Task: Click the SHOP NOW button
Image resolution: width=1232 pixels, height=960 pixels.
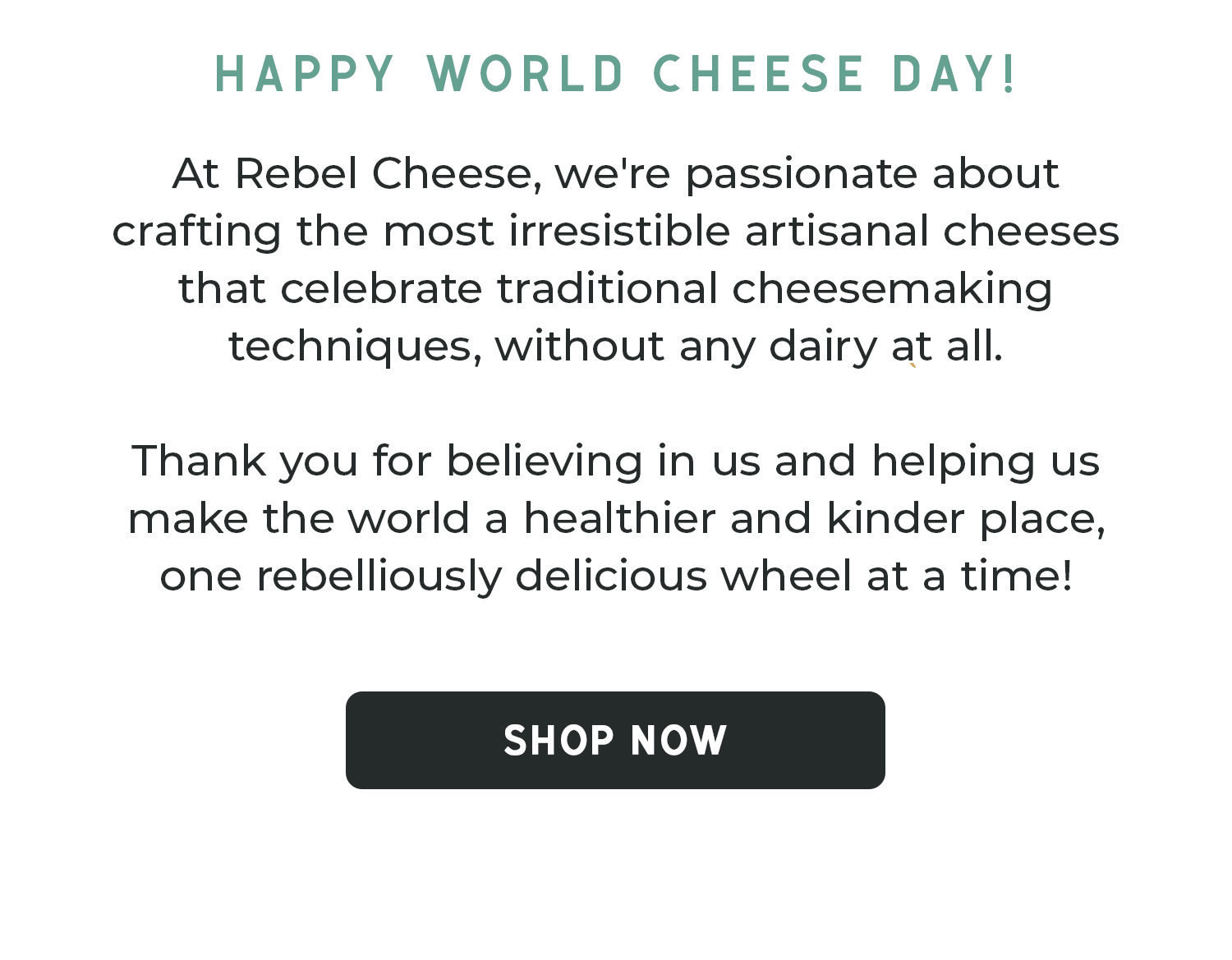Action: pos(615,740)
